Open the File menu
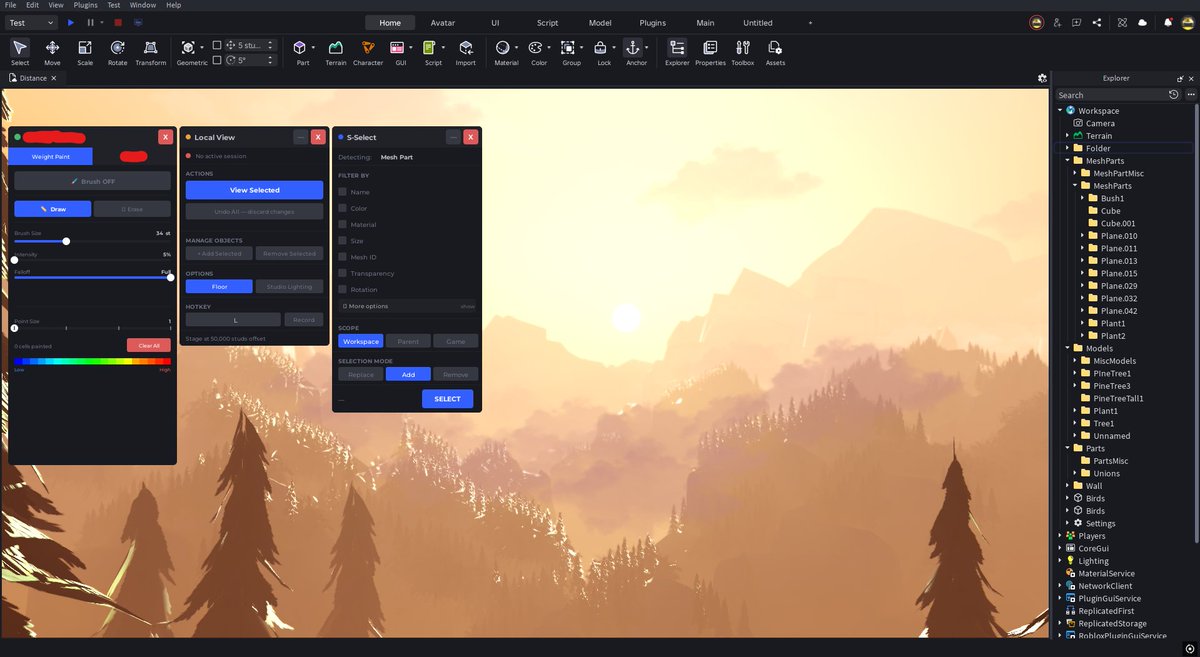Viewport: 1200px width, 657px height. click(10, 5)
